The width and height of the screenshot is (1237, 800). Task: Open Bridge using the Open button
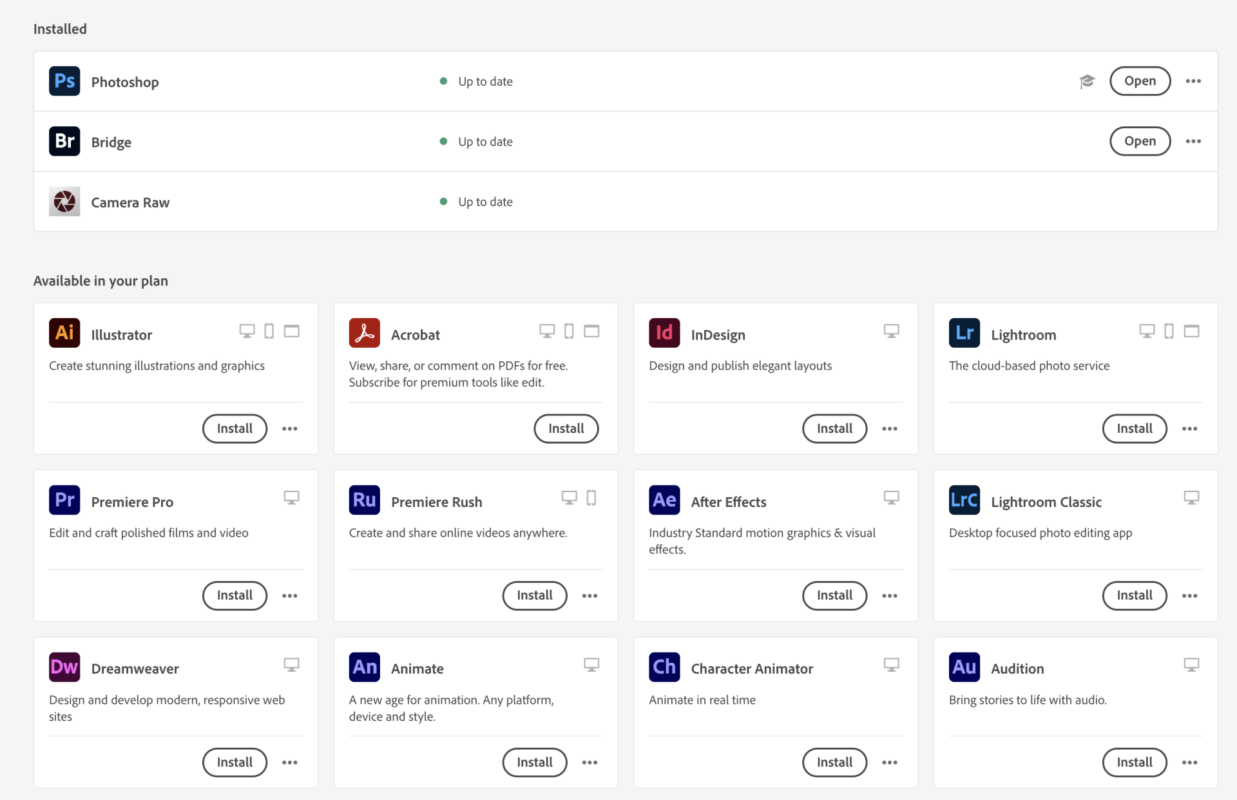coord(1139,141)
